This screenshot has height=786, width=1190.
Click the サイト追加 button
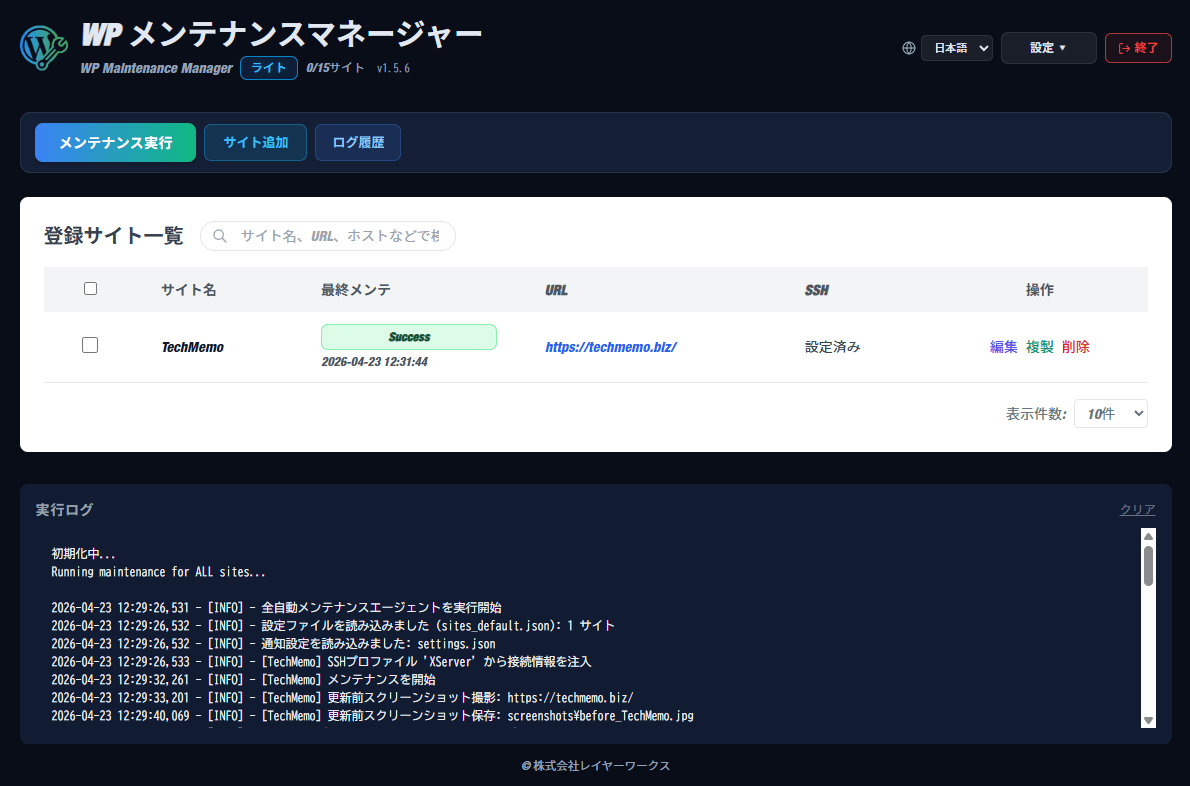point(255,142)
